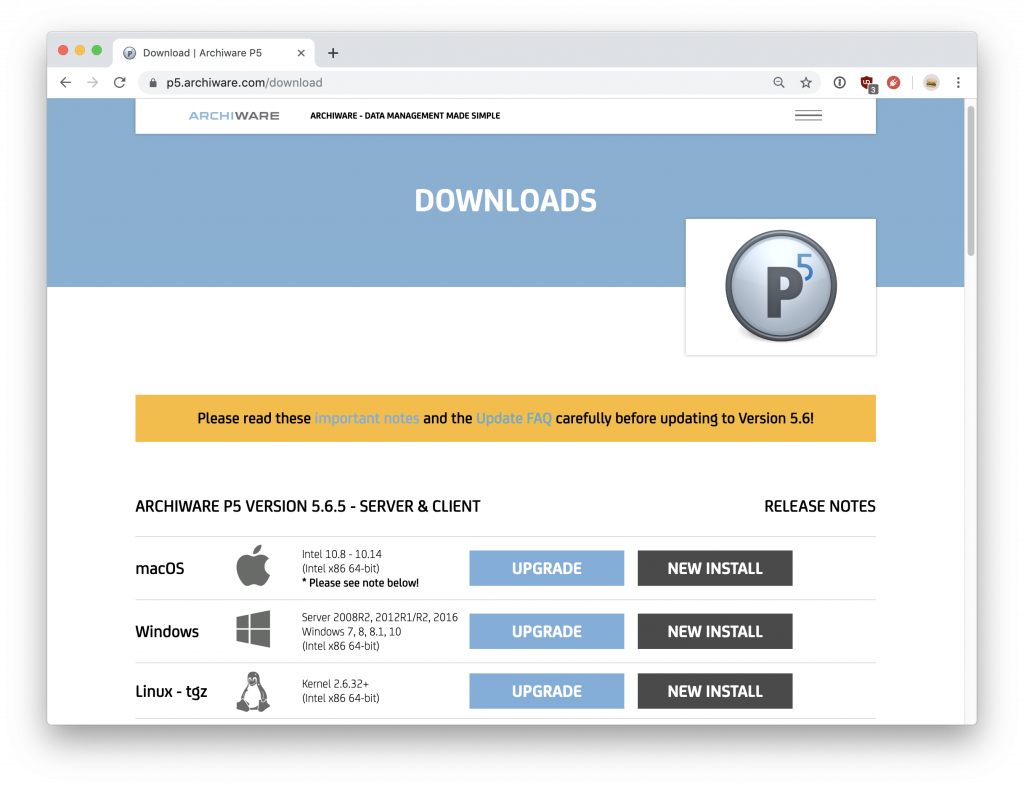Screen dimensions: 1024x787
Task: Open the circled info extension icon
Action: [x=839, y=82]
